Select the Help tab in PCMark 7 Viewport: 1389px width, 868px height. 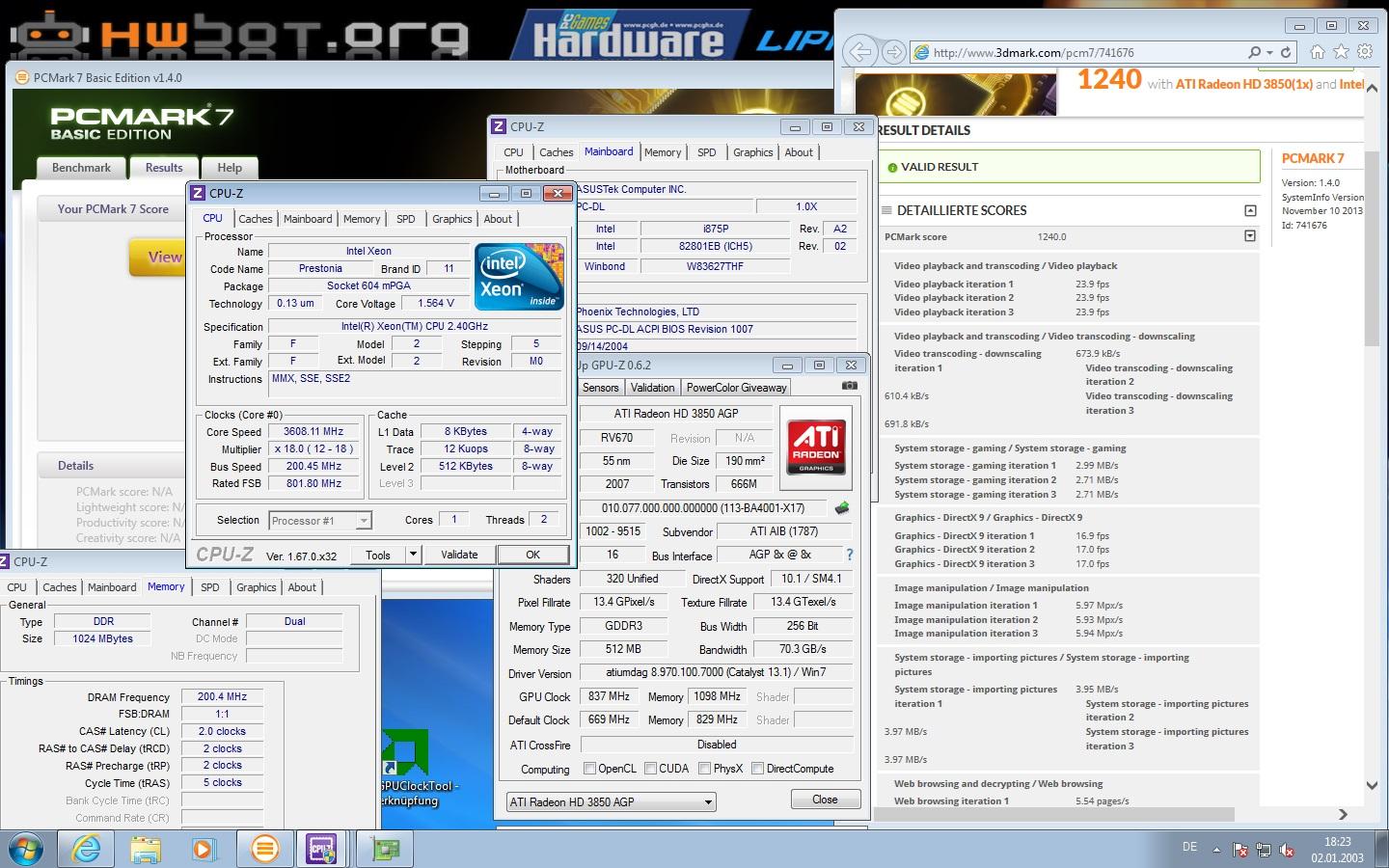point(230,168)
